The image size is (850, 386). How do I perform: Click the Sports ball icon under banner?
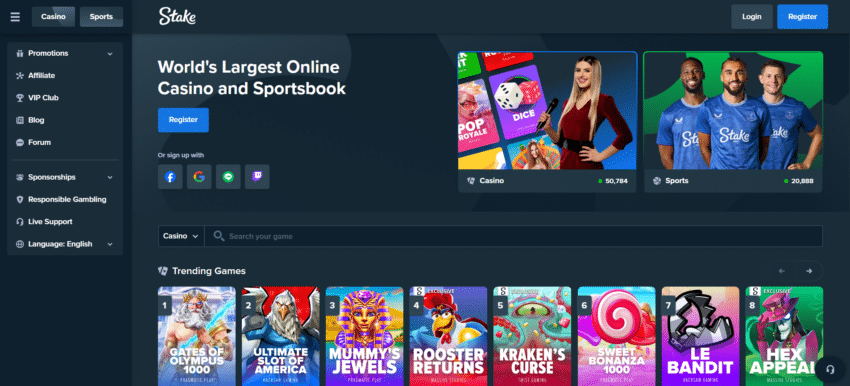pos(657,181)
